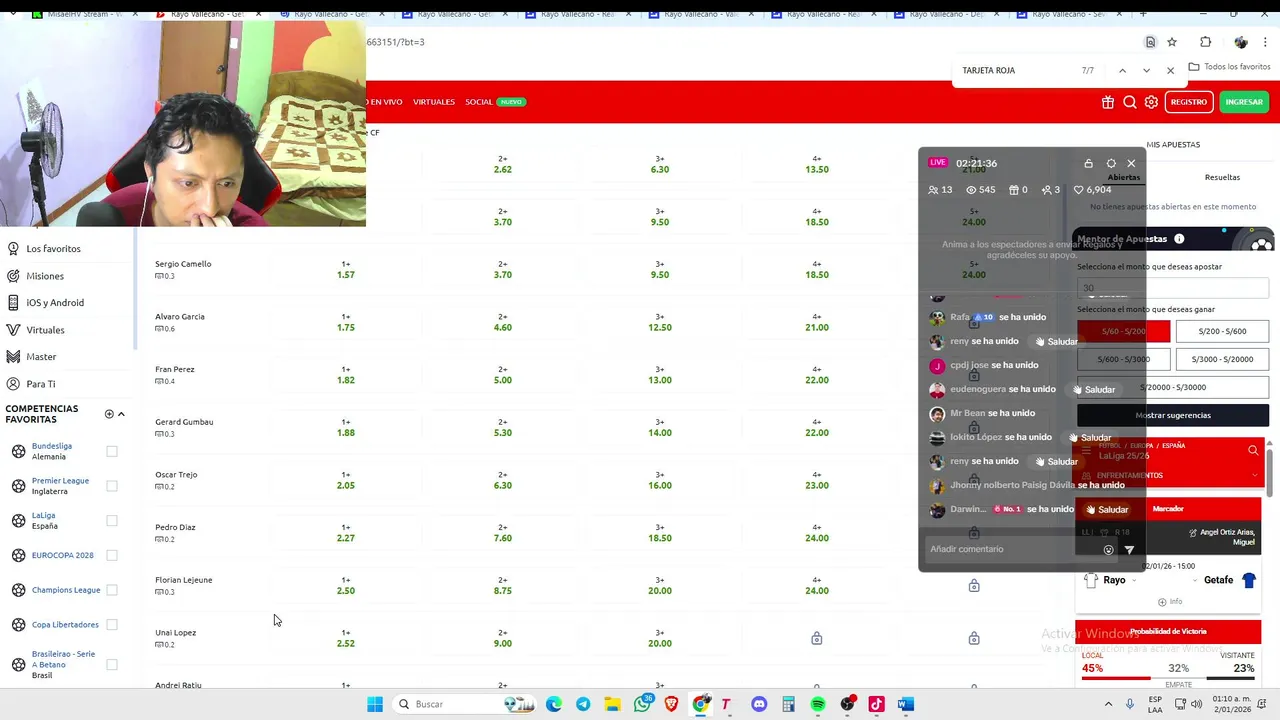Open Misiones in sidebar
Viewport: 1280px width, 720px height.
45,276
